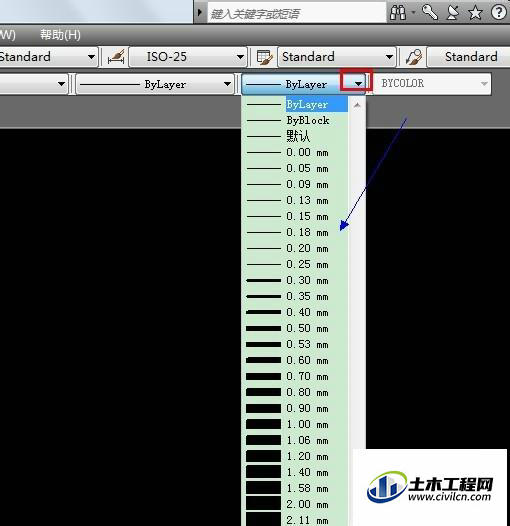Choose 0.15 mm lineweight

[295, 216]
